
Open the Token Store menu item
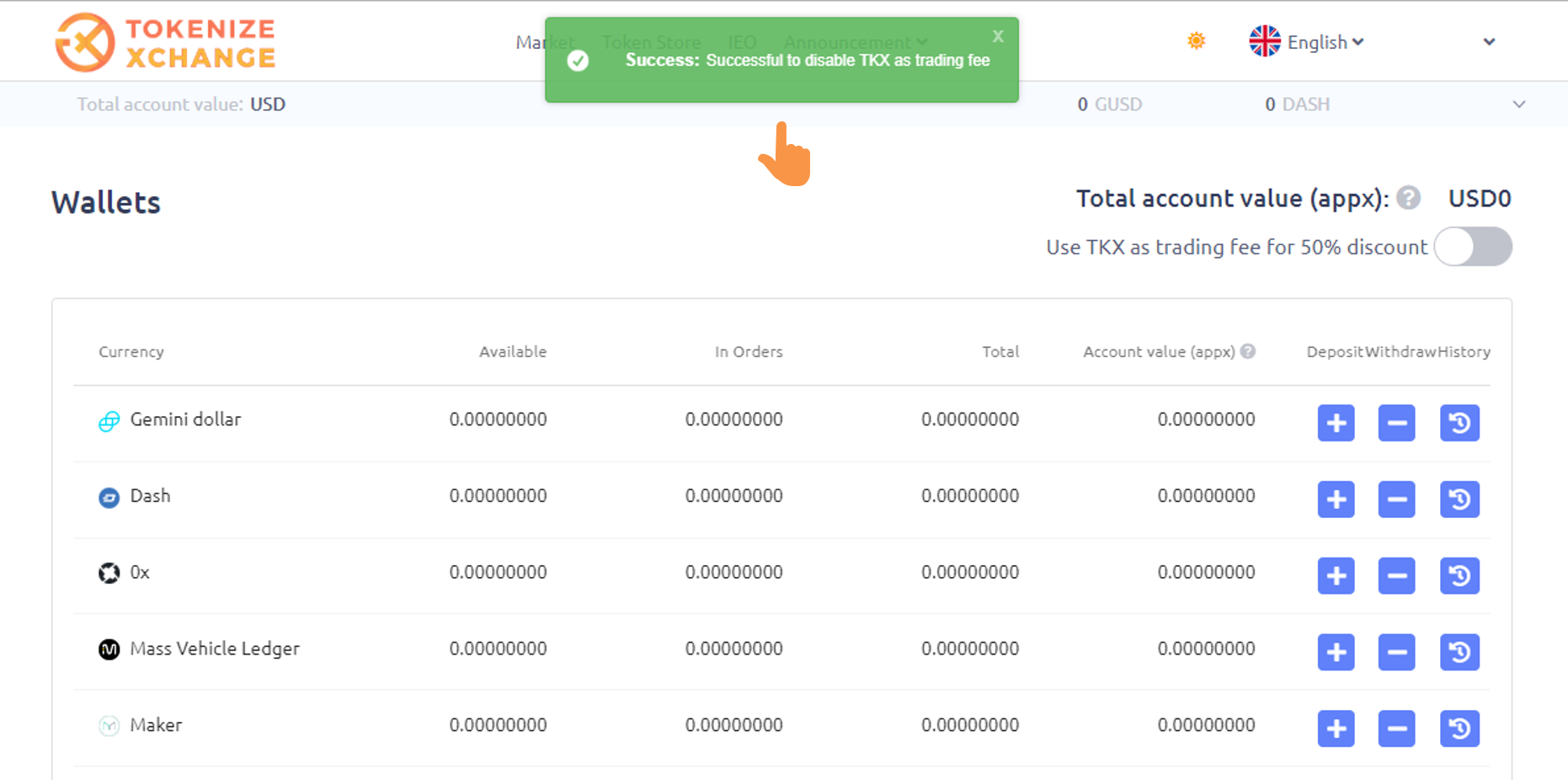pyautogui.click(x=651, y=42)
